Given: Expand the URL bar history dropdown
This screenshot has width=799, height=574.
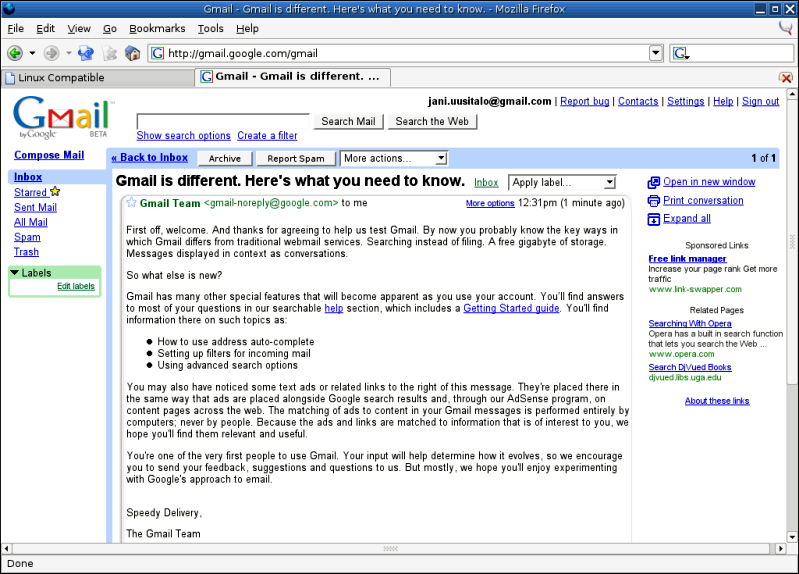Looking at the screenshot, I should pos(656,53).
